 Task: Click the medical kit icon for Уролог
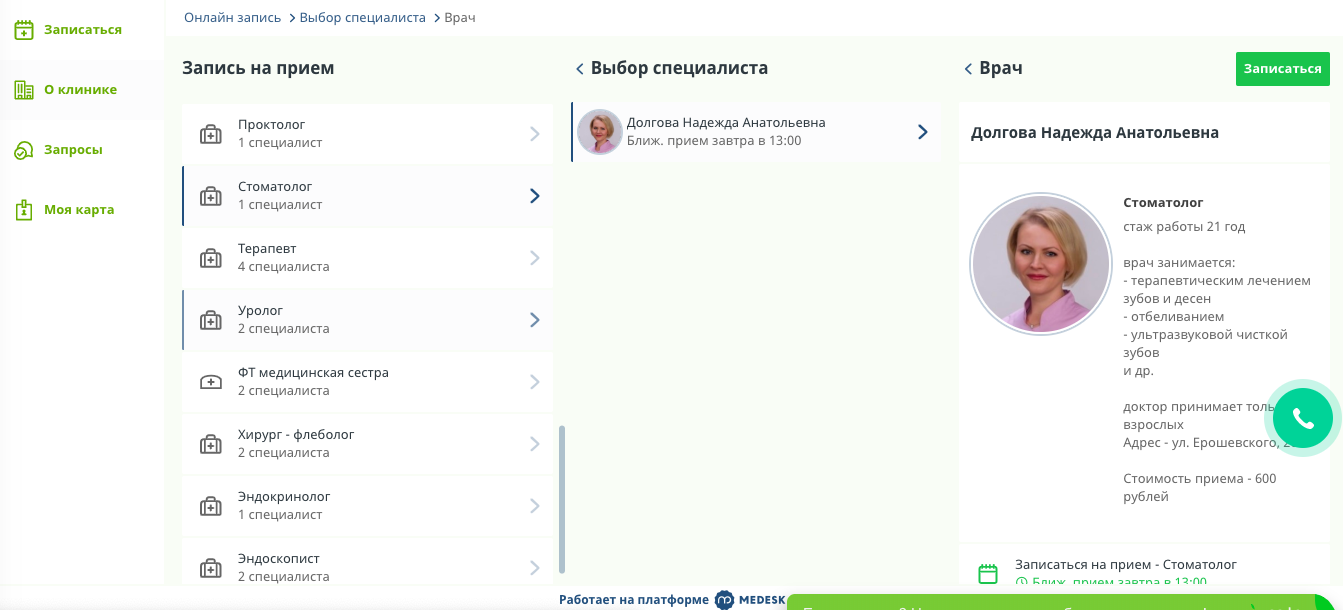pos(211,320)
